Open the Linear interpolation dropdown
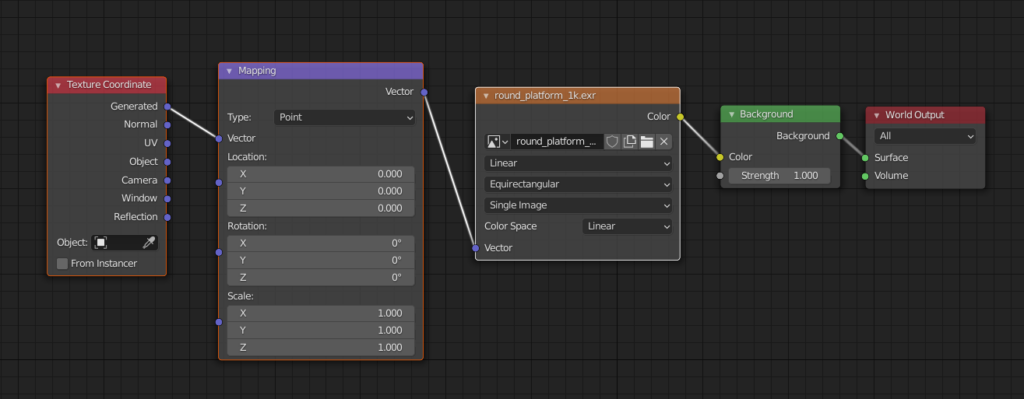 (x=578, y=163)
